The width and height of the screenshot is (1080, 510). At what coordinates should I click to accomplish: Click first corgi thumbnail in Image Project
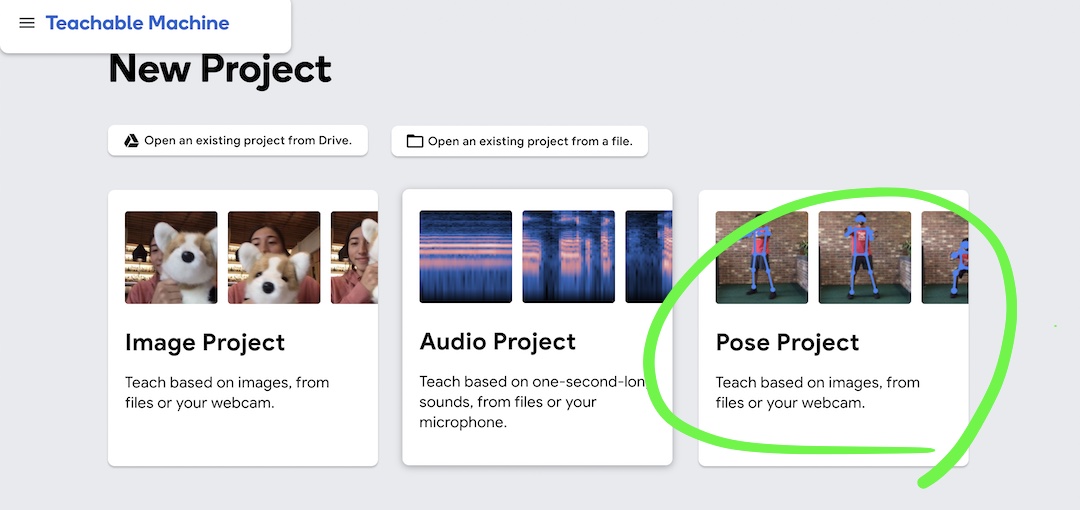171,257
